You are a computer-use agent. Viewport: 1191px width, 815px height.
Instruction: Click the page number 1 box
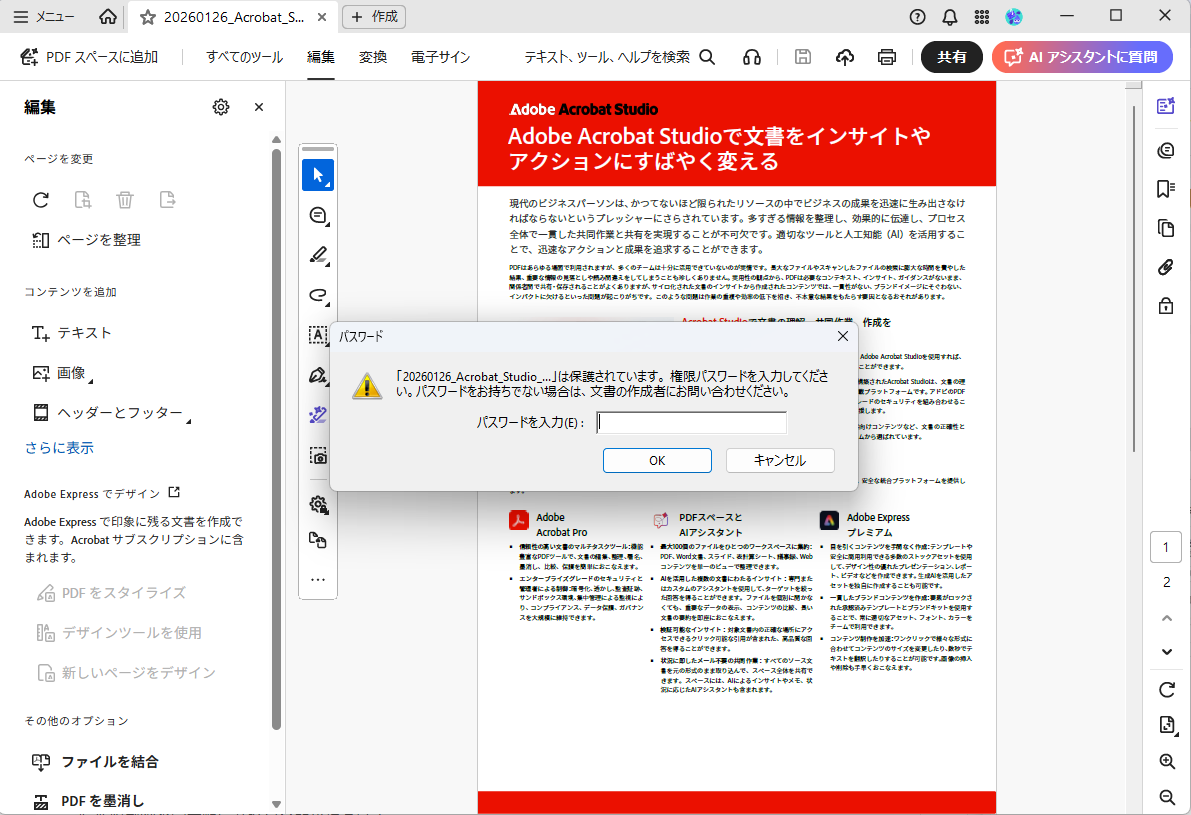1166,547
